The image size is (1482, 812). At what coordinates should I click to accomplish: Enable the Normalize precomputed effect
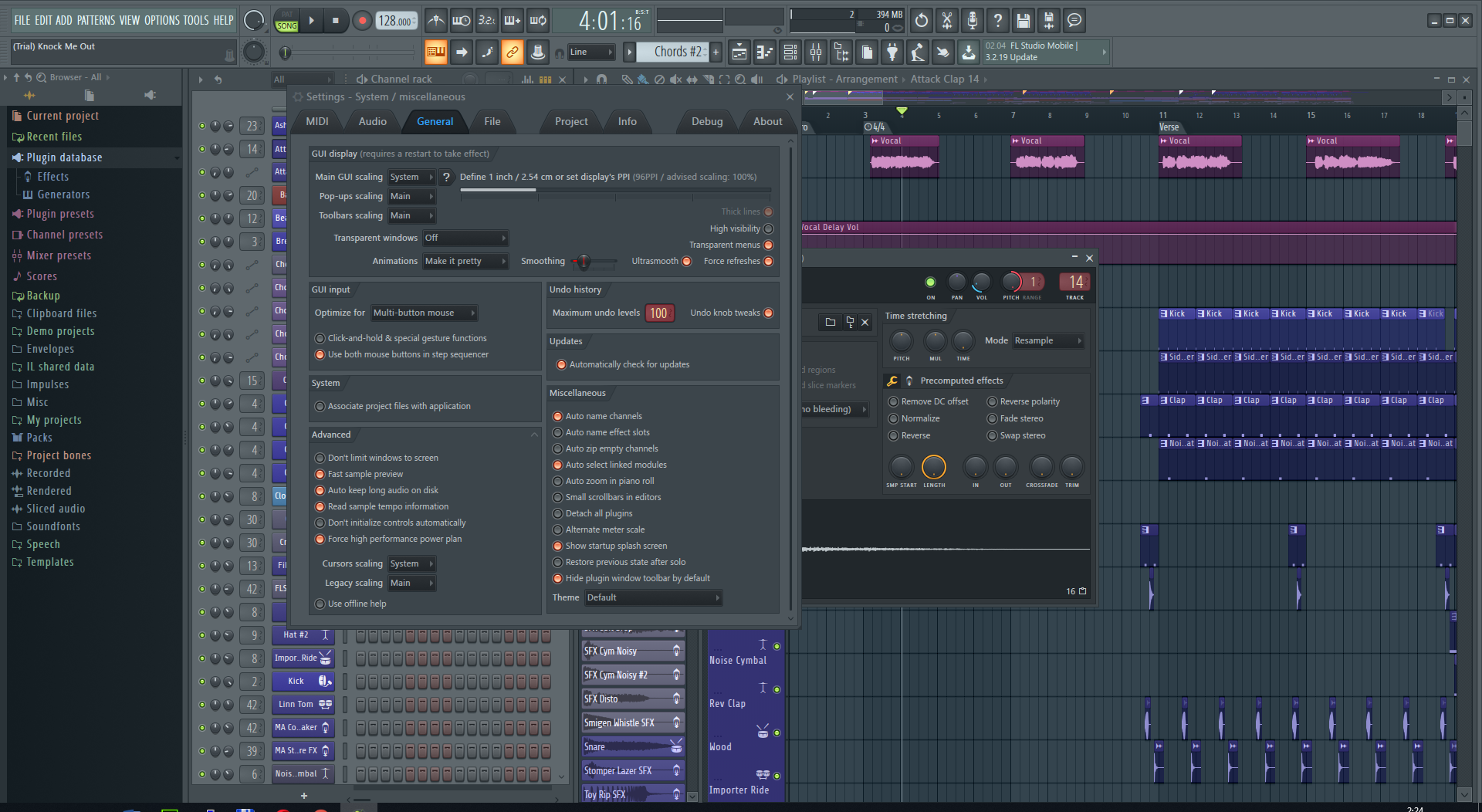893,418
